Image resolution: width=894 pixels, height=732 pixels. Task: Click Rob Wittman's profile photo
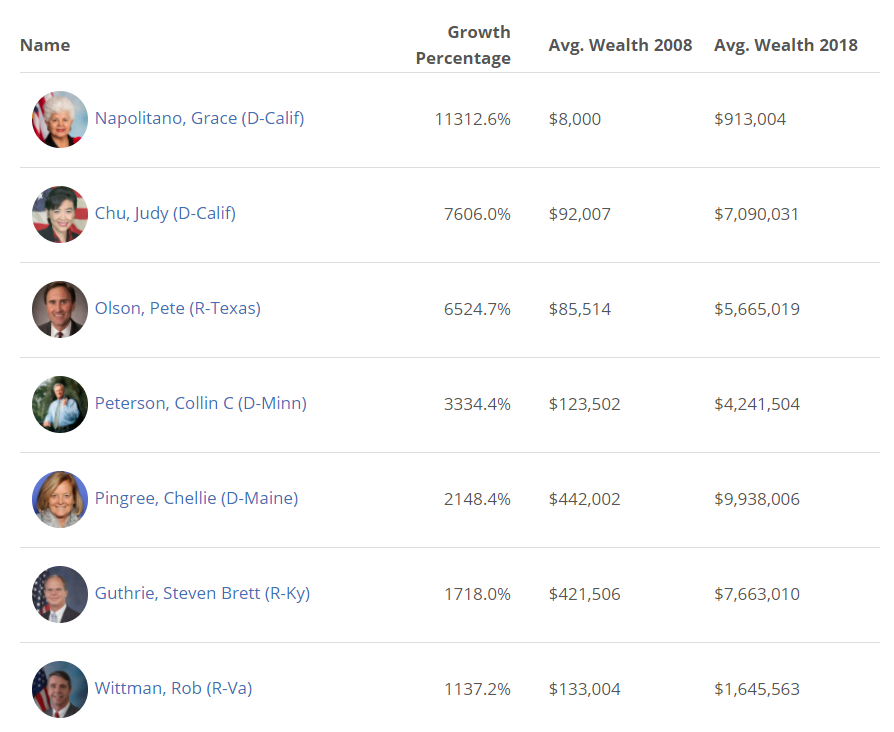tap(60, 689)
